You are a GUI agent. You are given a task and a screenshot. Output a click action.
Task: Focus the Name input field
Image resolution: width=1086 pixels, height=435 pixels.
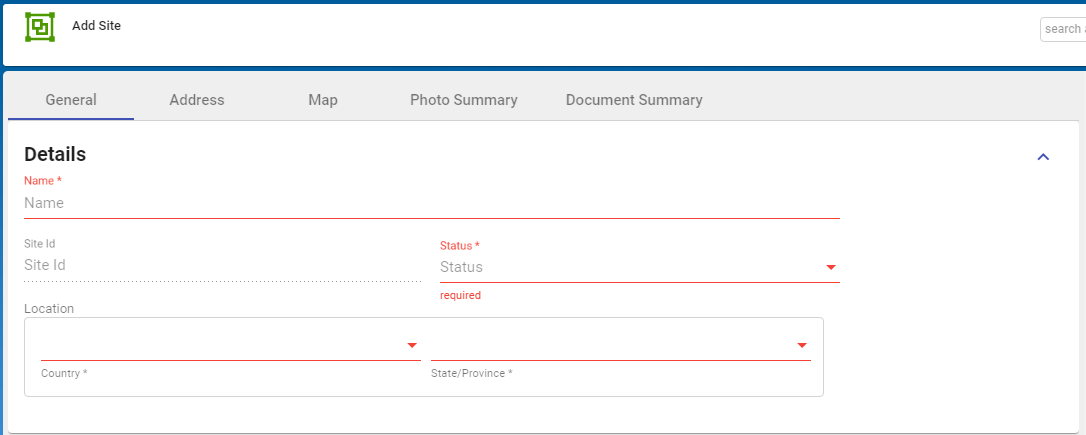click(x=430, y=203)
